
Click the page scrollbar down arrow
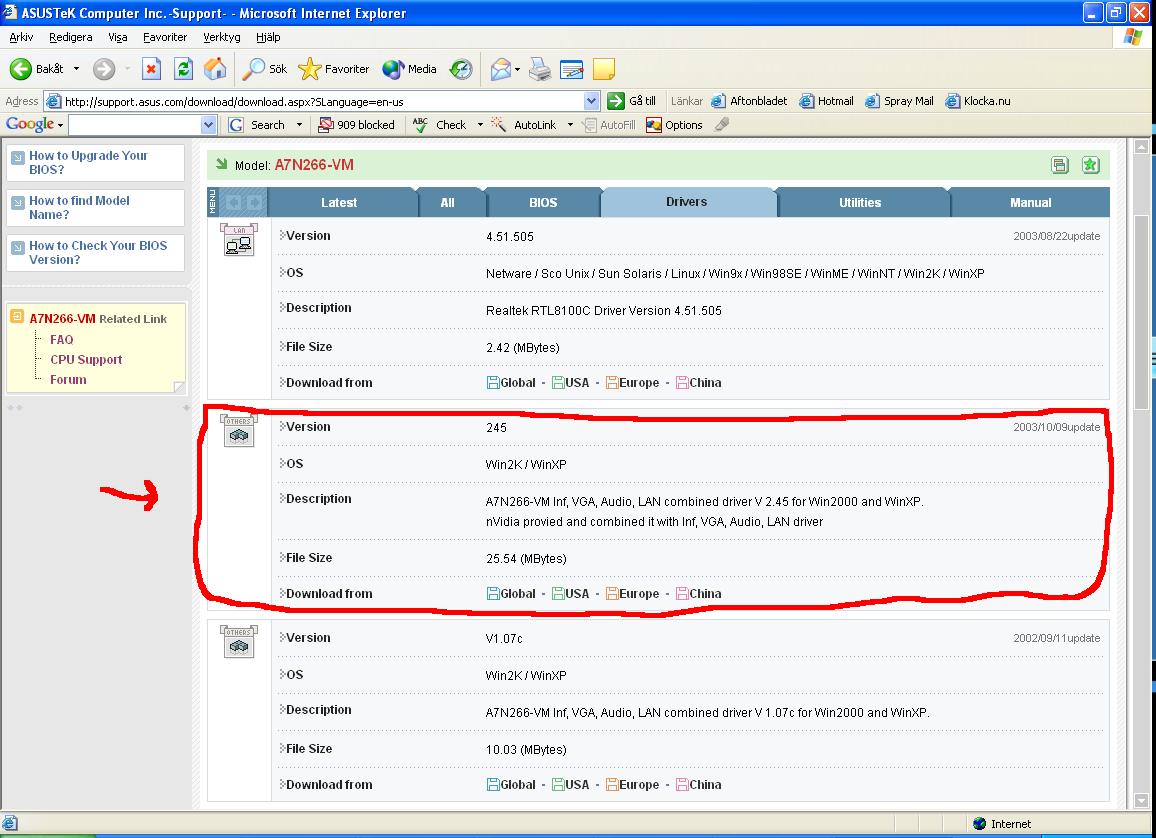point(1141,800)
